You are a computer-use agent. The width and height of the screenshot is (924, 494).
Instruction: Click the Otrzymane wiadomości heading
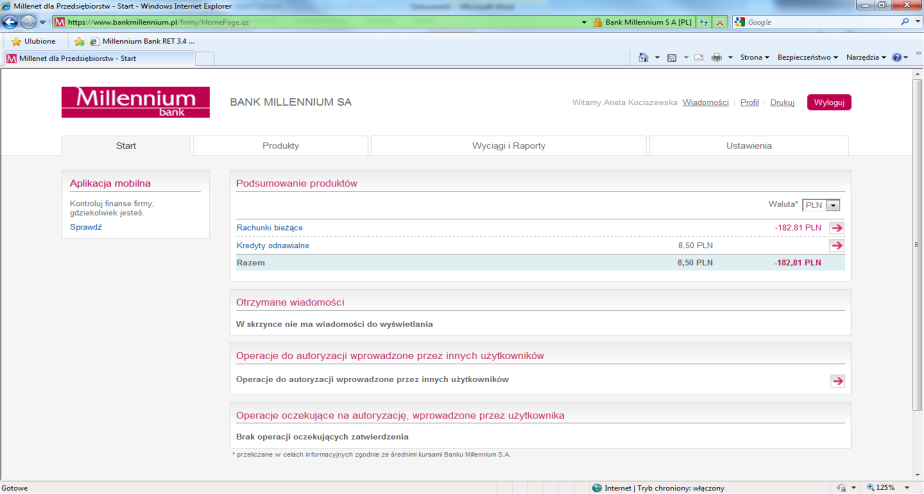290,302
